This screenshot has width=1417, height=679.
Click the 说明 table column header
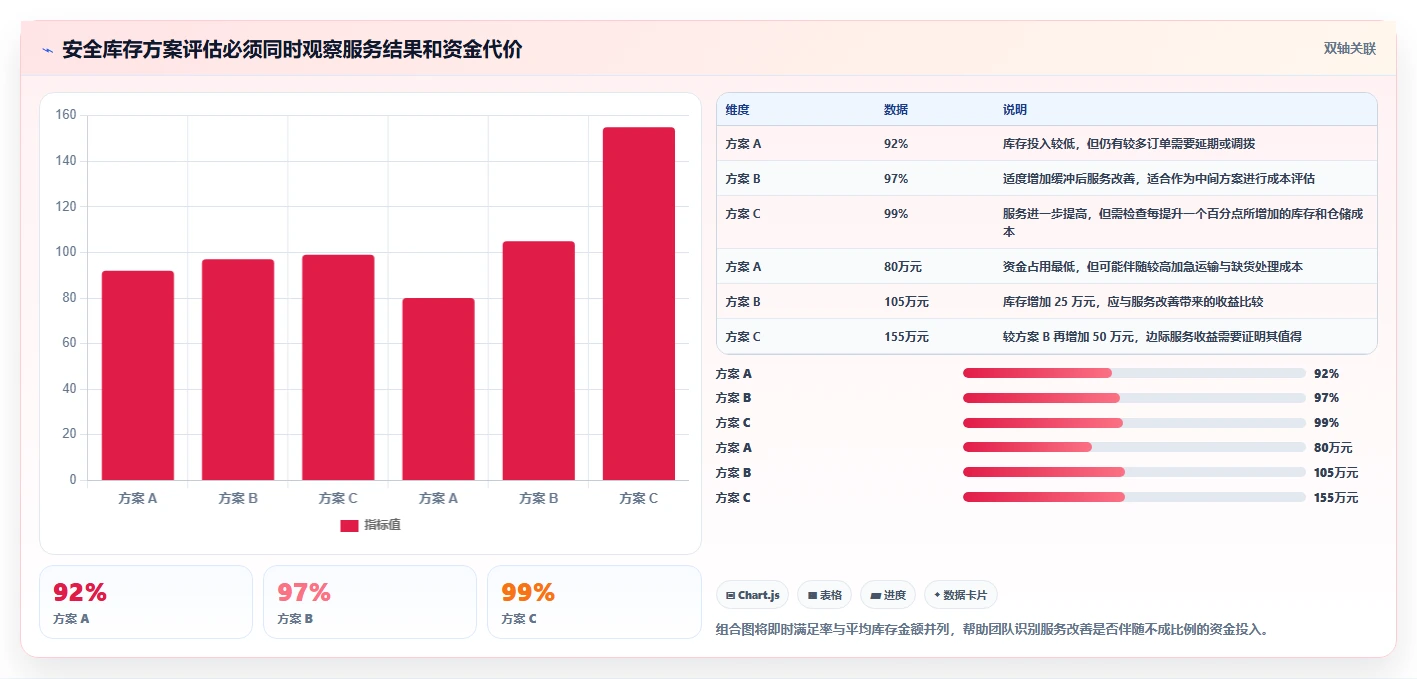pos(1015,110)
